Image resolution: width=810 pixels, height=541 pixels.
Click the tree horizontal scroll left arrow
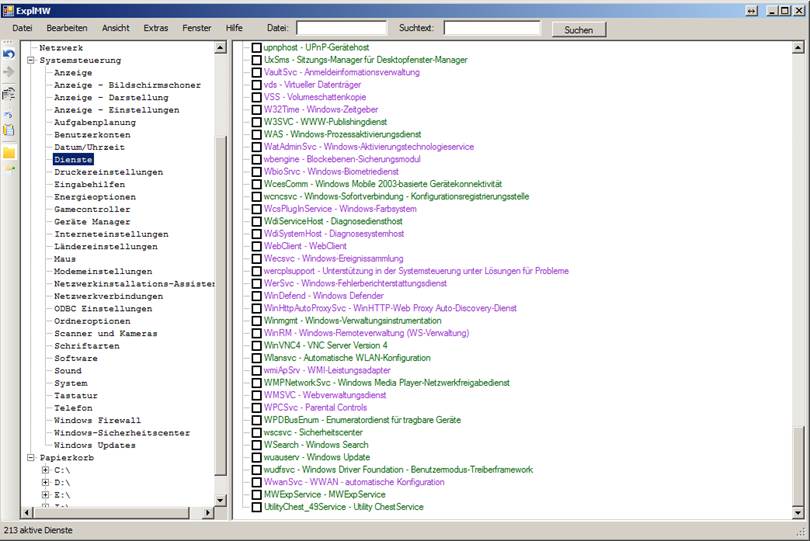click(27, 513)
